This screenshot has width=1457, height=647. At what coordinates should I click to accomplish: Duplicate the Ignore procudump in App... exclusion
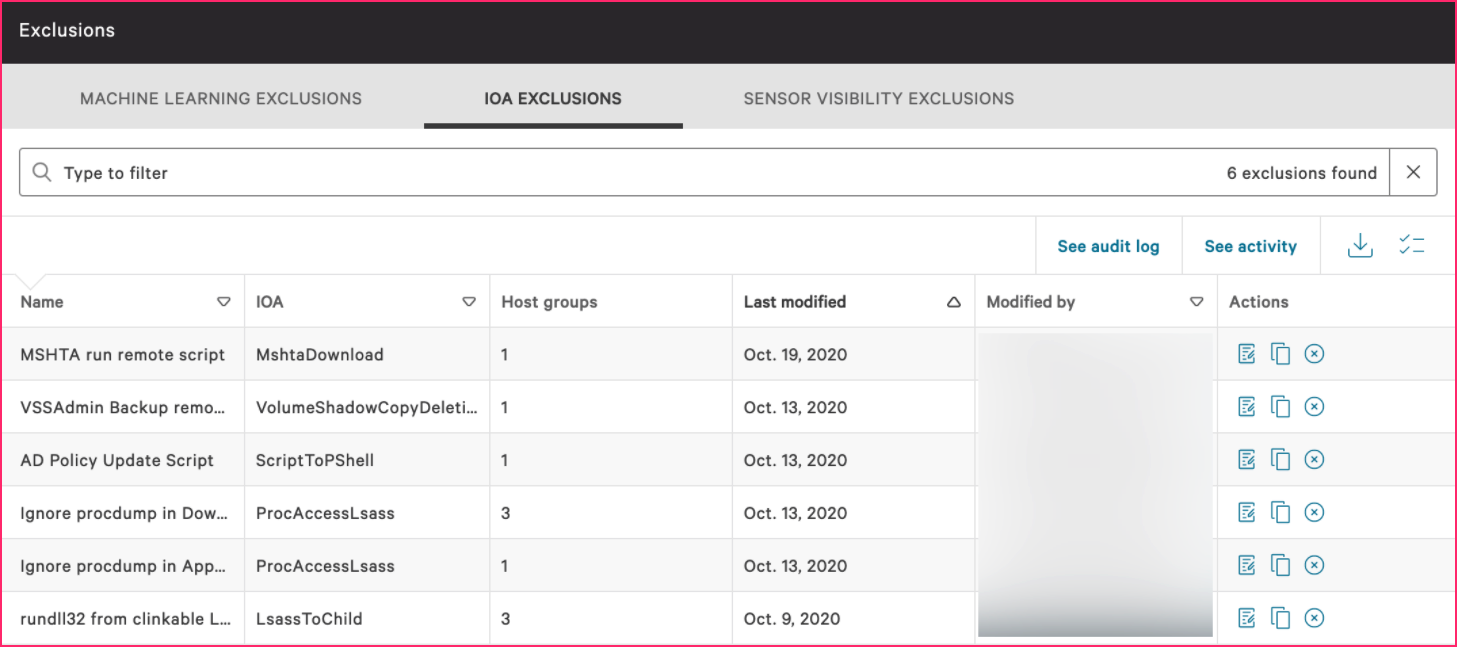(x=1281, y=566)
